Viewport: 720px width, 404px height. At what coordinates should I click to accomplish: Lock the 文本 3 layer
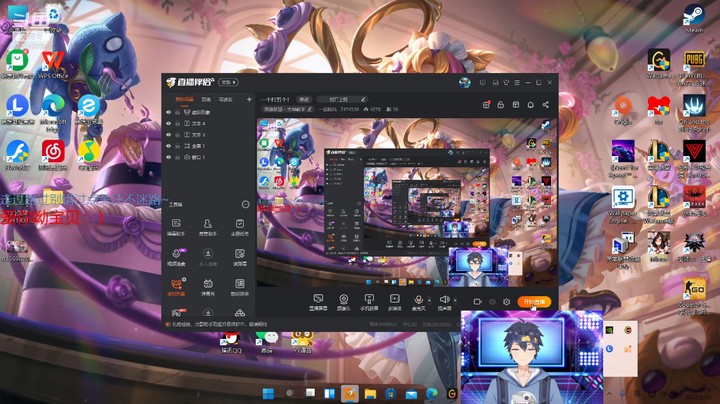pyautogui.click(x=177, y=135)
